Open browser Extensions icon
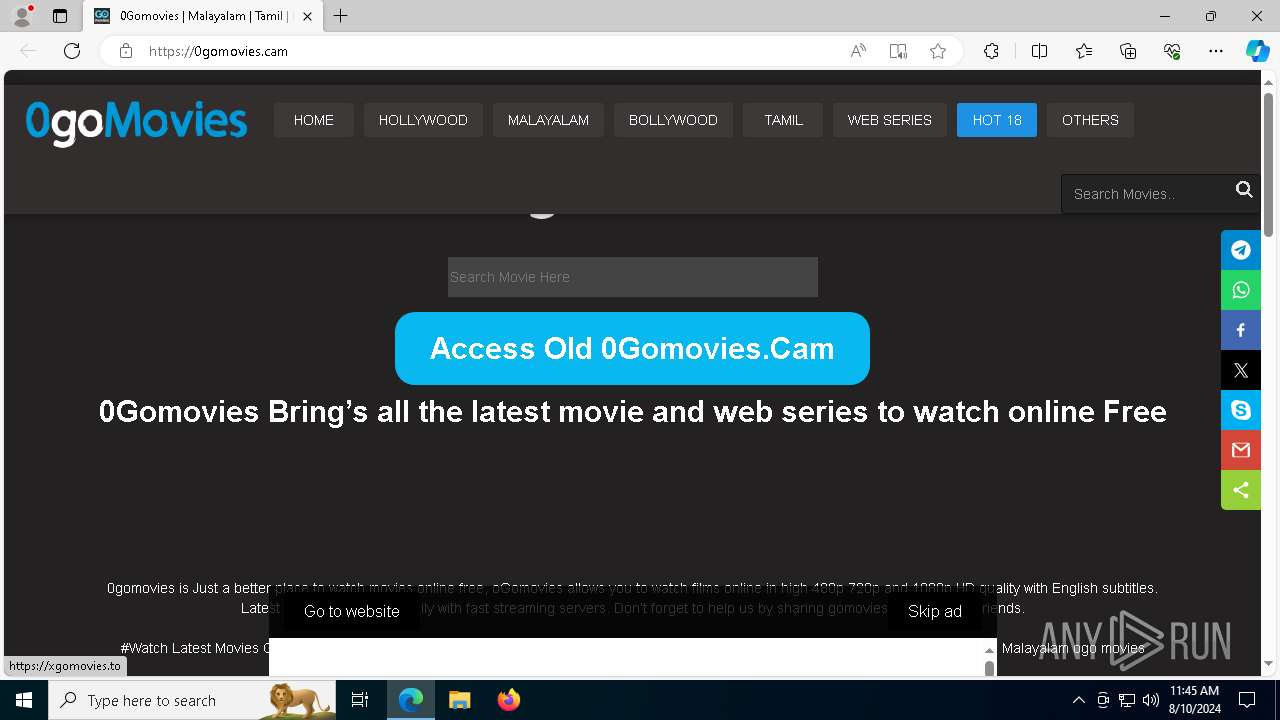The width and height of the screenshot is (1280, 720). (991, 51)
